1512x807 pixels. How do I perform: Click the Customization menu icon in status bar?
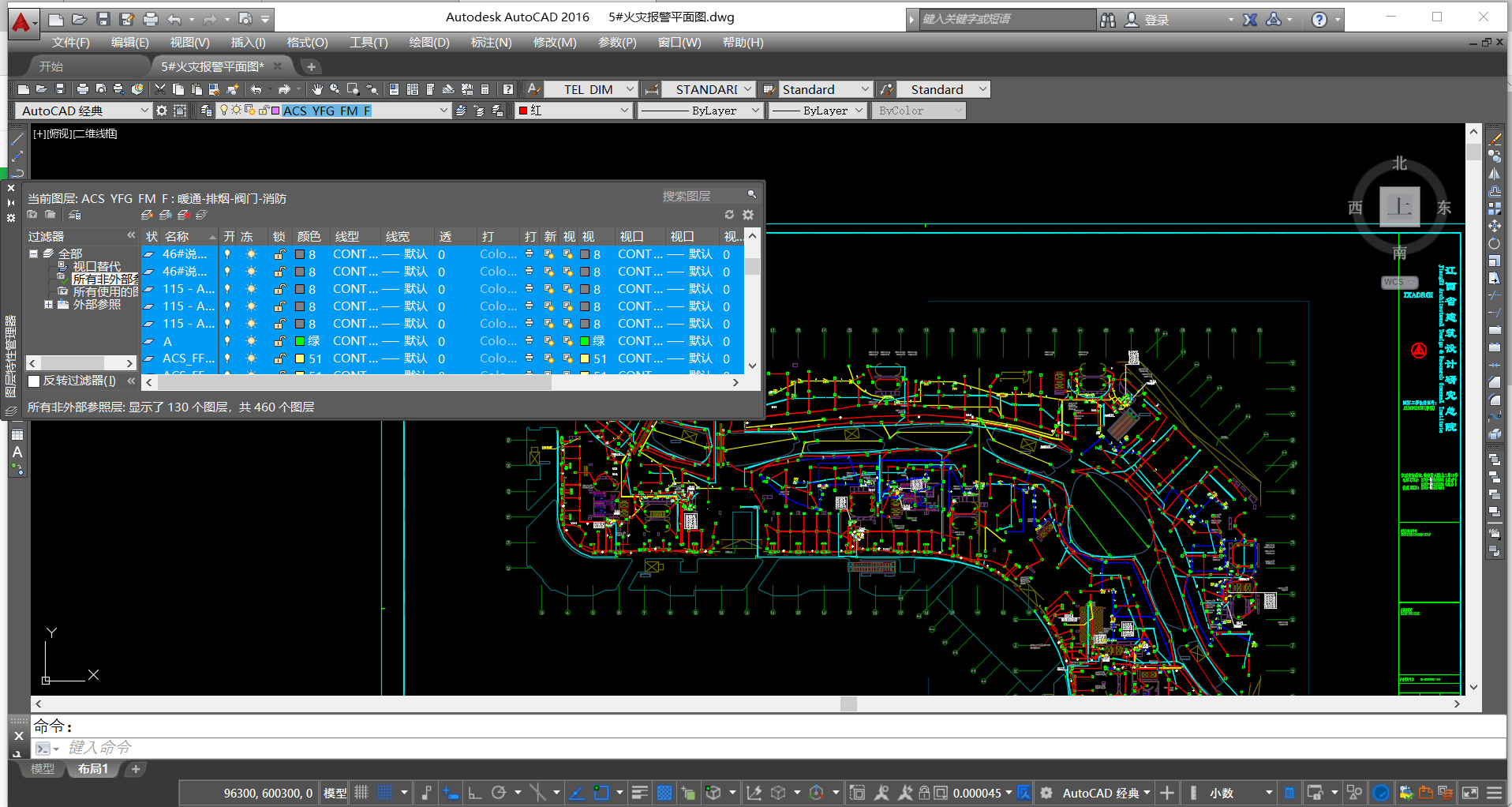[1495, 793]
